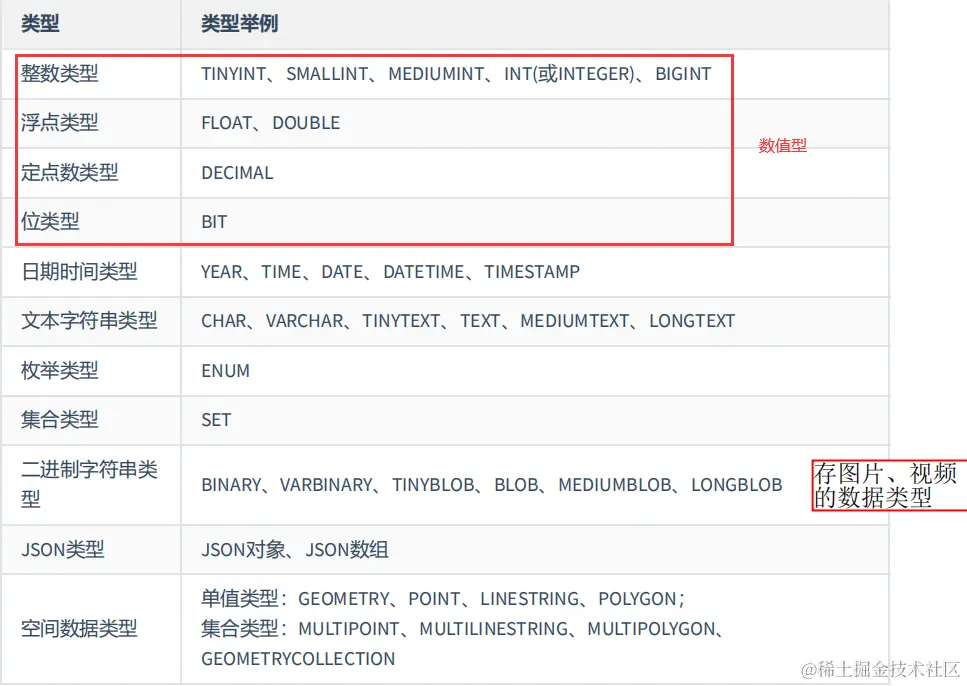Select the '枚举类型' cell
The image size is (967, 686).
pyautogui.click(x=91, y=371)
